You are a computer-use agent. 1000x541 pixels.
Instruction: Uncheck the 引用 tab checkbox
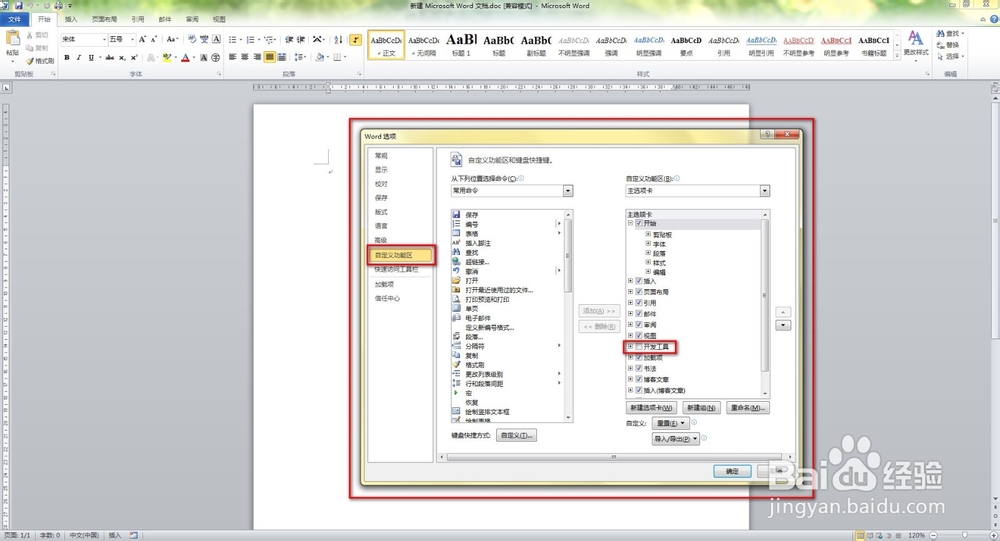coord(639,302)
